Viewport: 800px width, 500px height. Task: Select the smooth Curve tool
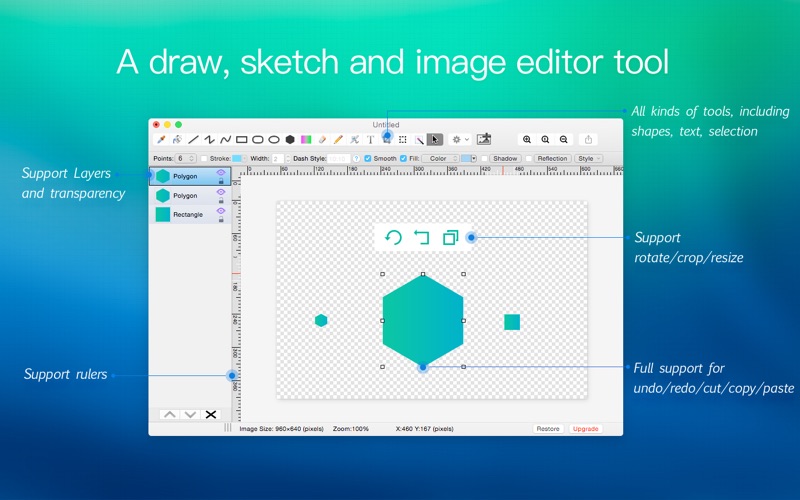226,139
